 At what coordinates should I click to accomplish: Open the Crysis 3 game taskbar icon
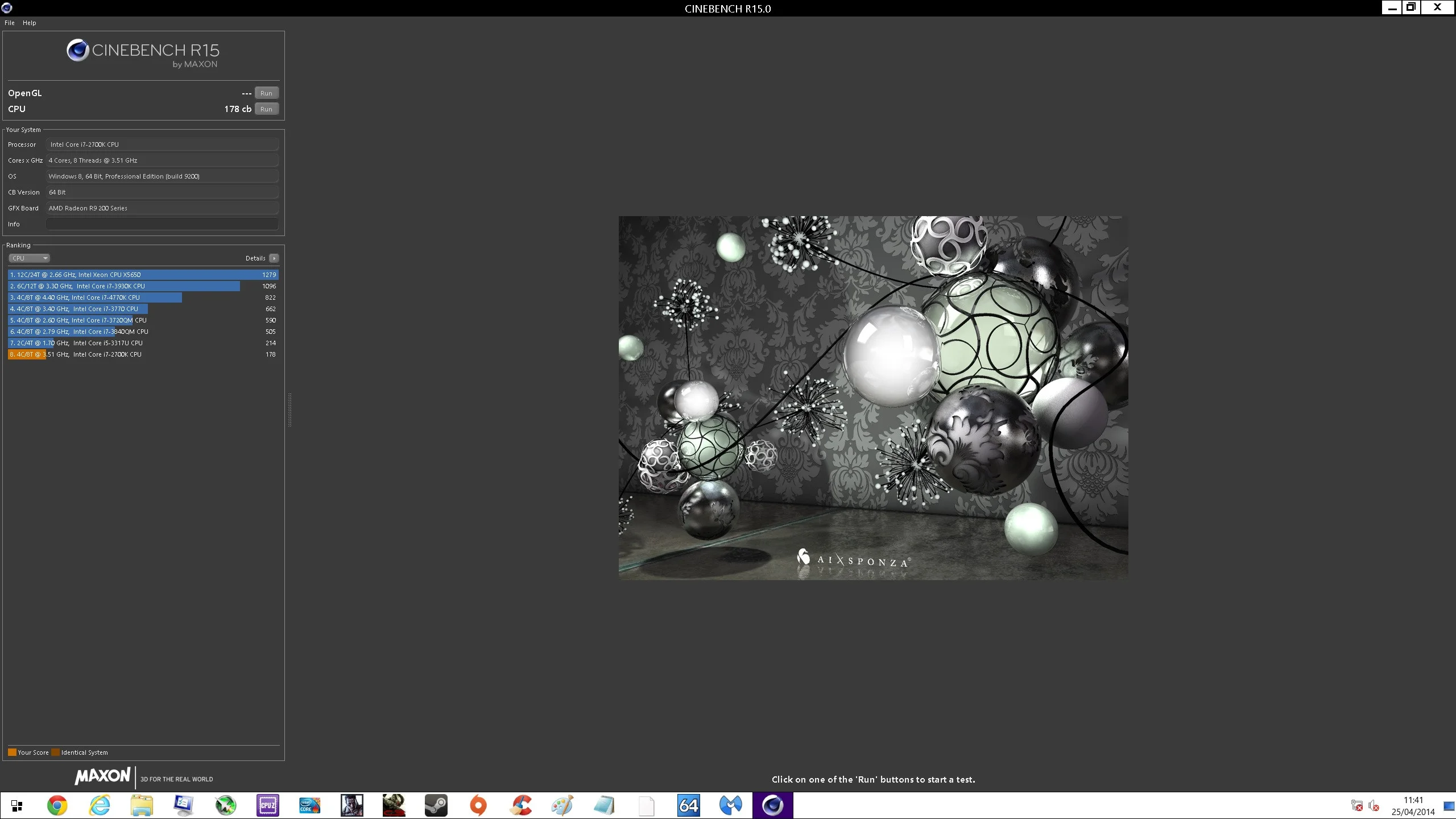click(394, 806)
